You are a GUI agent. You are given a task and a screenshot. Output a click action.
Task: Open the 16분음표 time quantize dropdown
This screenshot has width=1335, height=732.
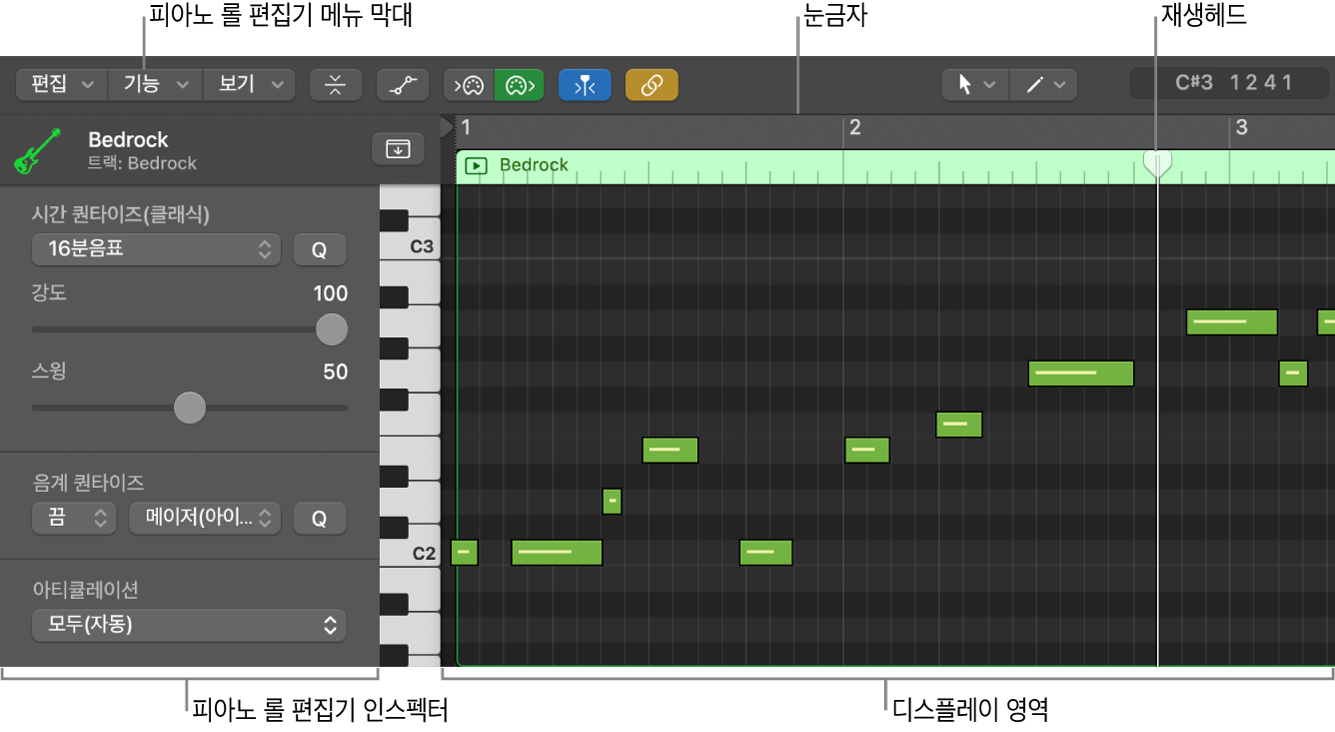tap(156, 249)
